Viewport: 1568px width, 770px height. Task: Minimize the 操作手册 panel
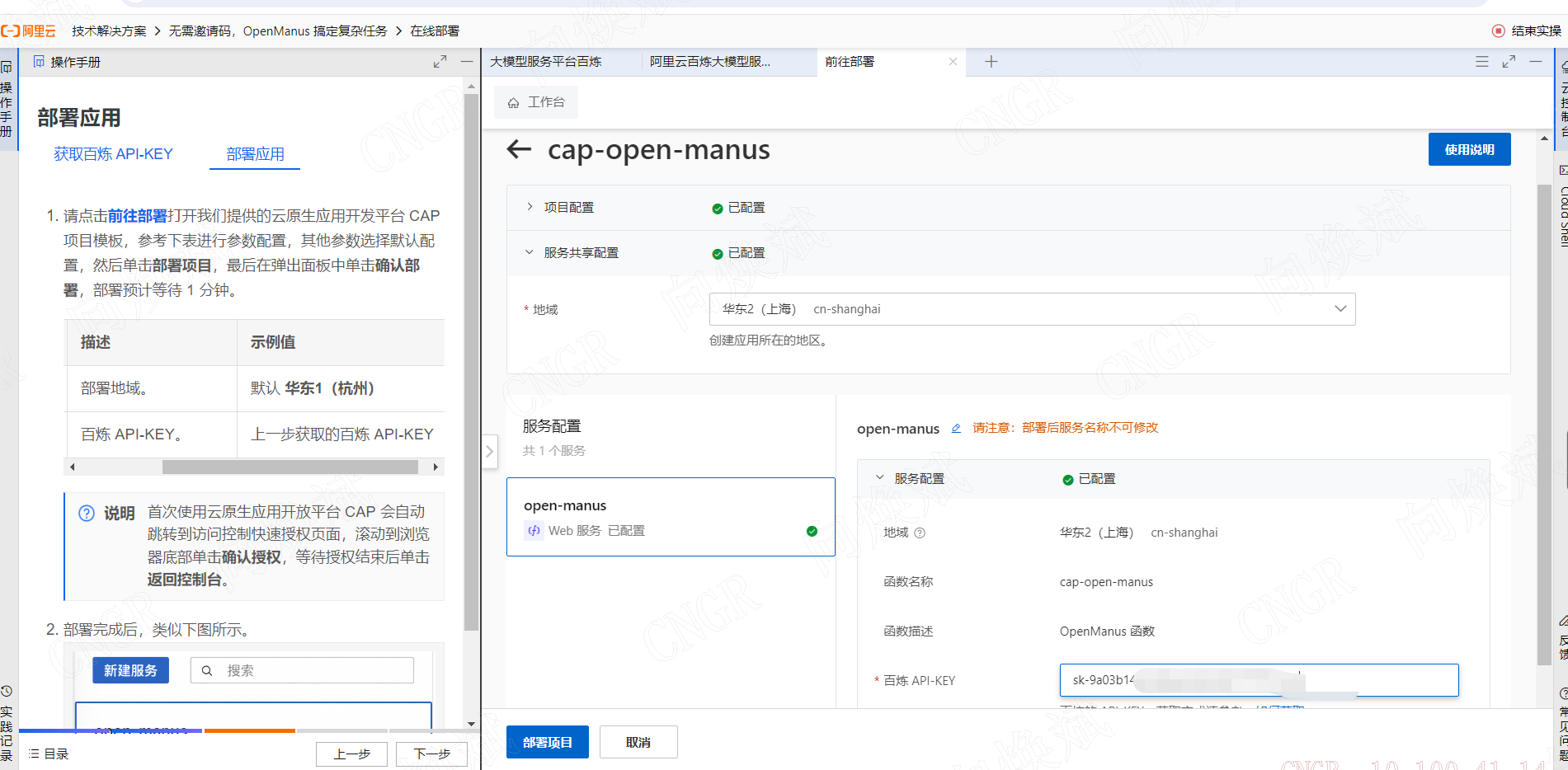coord(466,62)
